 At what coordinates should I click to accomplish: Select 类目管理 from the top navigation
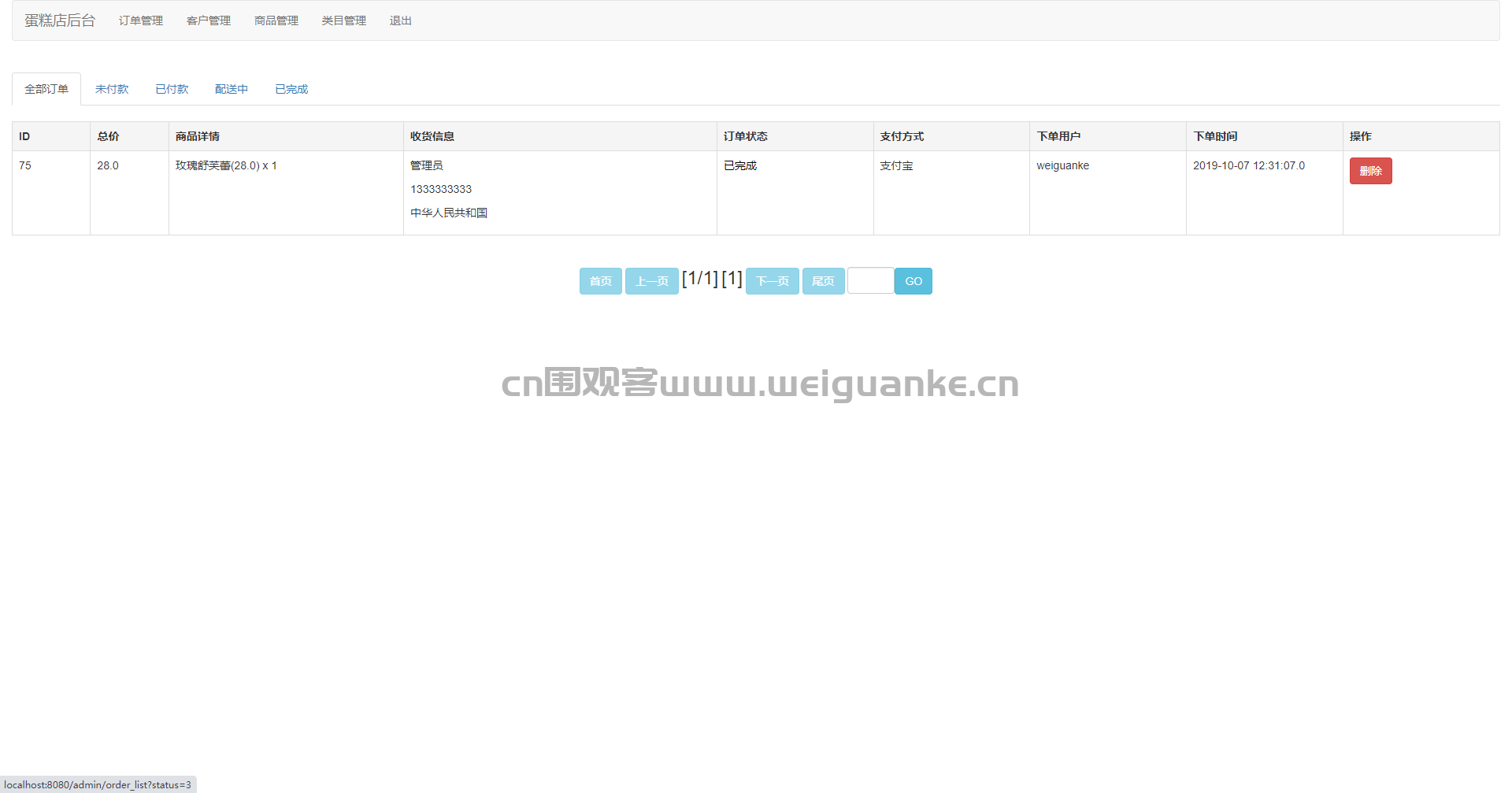point(344,20)
